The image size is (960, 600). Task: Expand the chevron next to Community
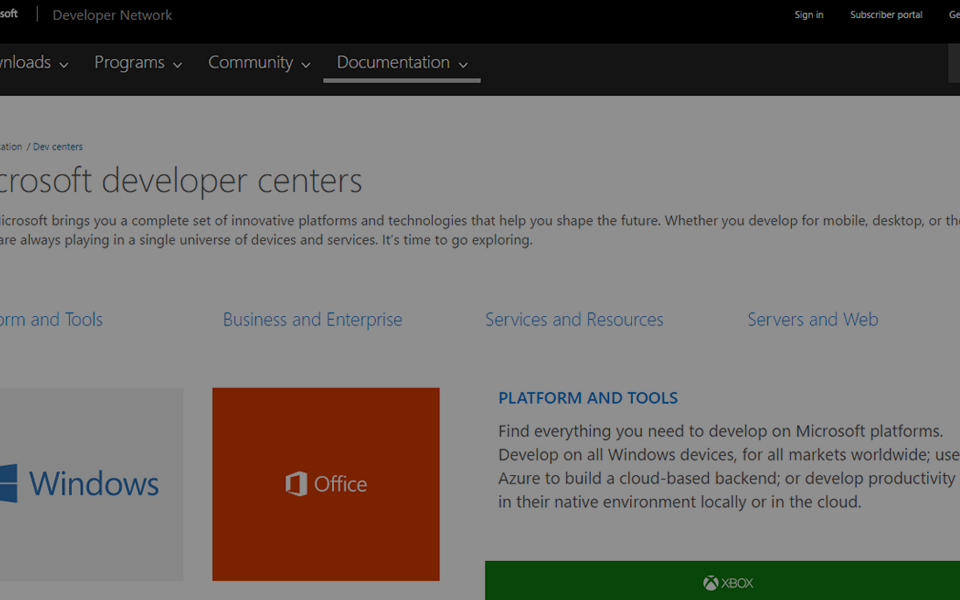306,65
